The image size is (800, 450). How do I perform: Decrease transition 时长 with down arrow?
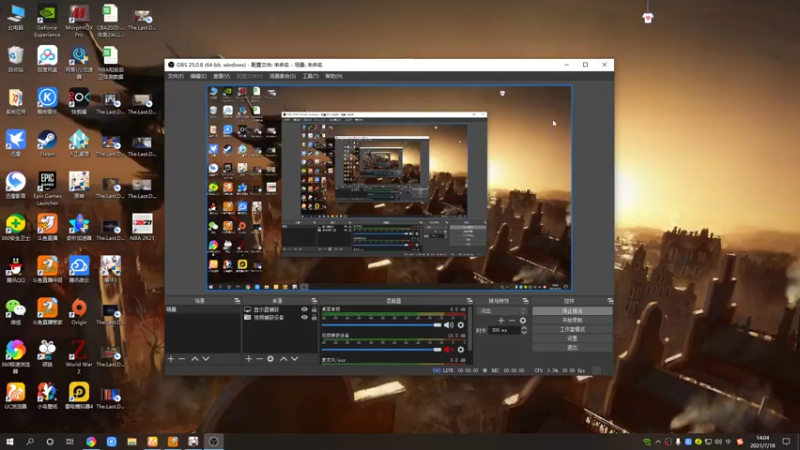[x=523, y=332]
